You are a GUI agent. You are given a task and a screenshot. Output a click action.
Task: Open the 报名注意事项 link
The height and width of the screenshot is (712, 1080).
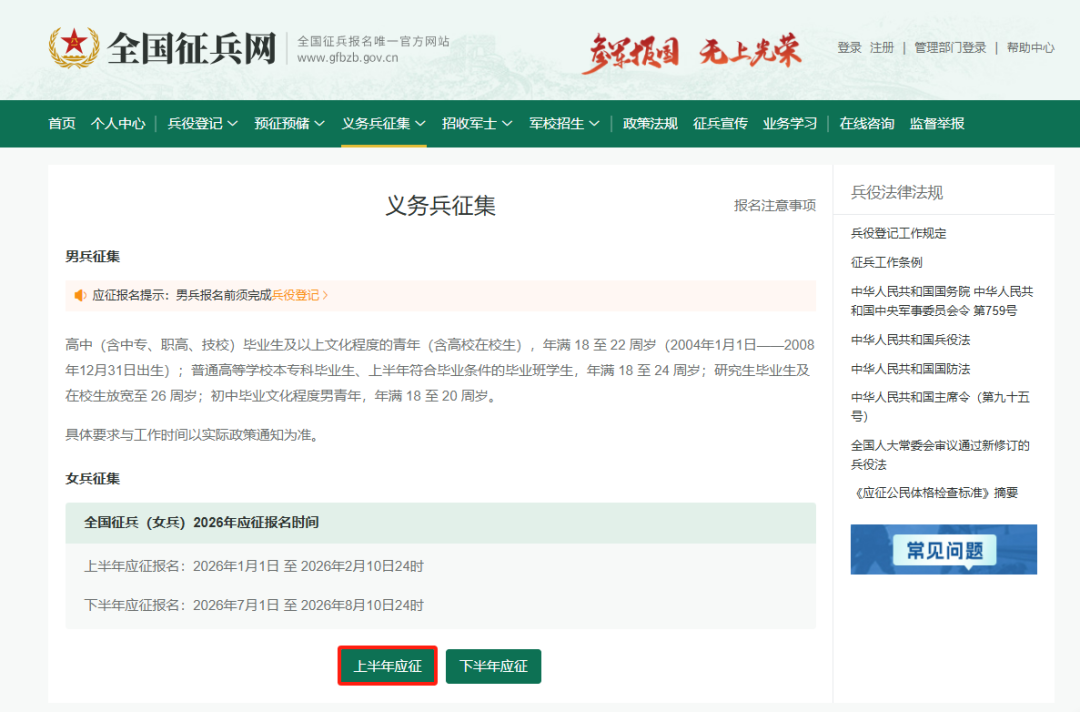(777, 204)
